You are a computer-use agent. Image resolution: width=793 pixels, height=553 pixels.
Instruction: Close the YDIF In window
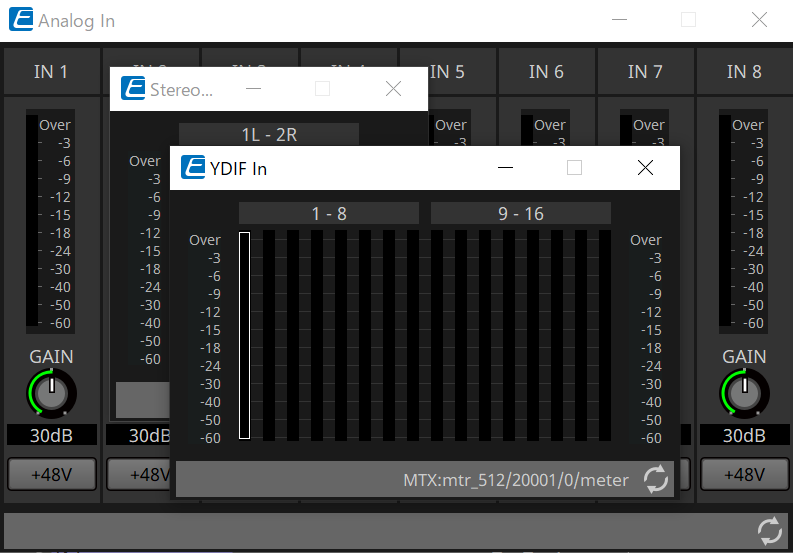645,168
